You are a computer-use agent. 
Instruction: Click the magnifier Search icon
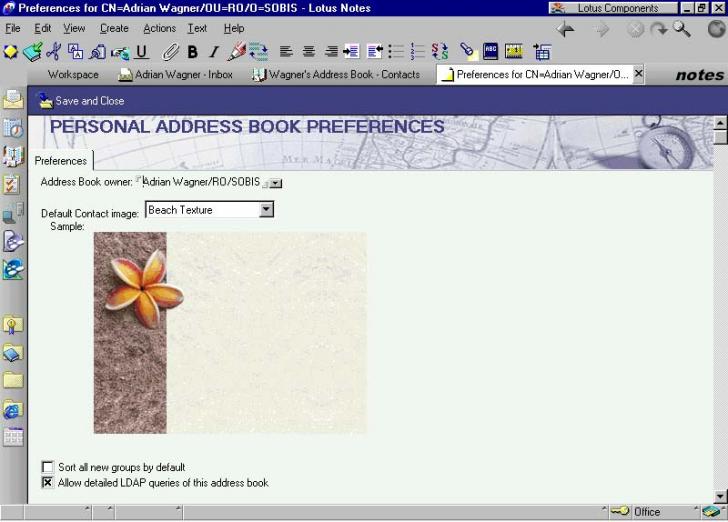[x=682, y=29]
